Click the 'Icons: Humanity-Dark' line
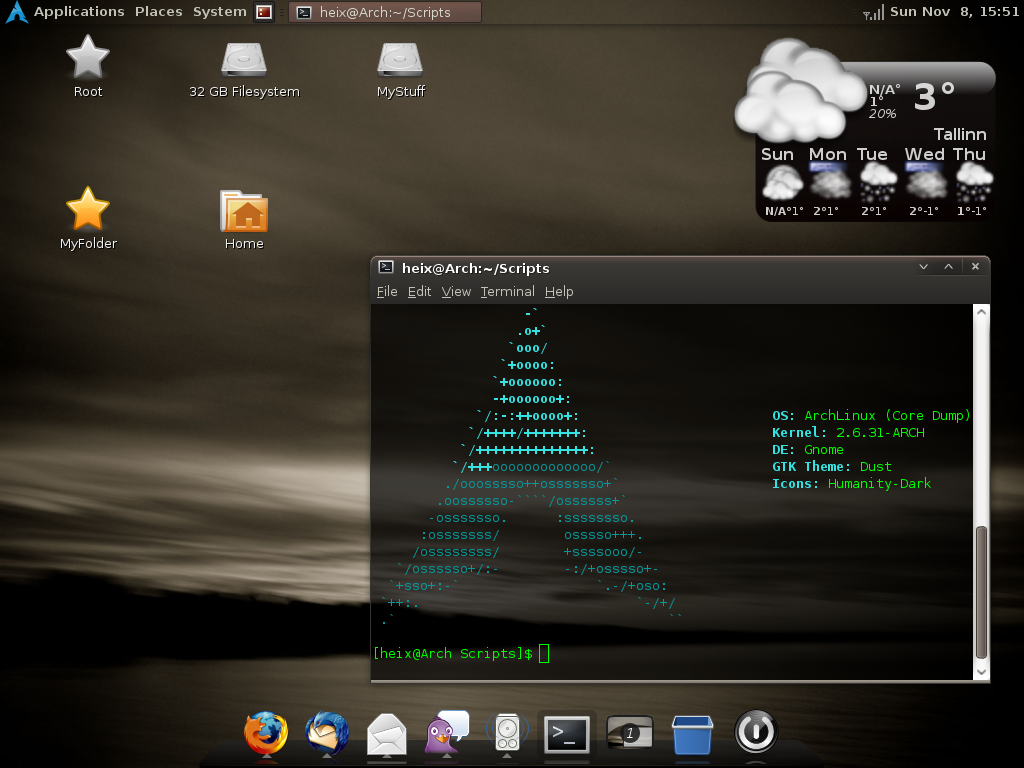Image resolution: width=1024 pixels, height=768 pixels. [852, 483]
